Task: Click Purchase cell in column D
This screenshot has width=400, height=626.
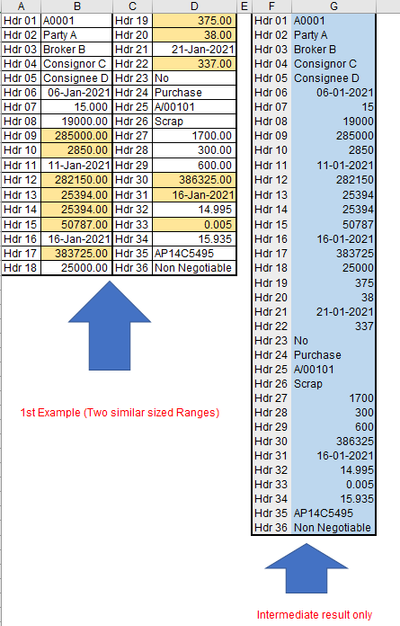Action: 194,93
